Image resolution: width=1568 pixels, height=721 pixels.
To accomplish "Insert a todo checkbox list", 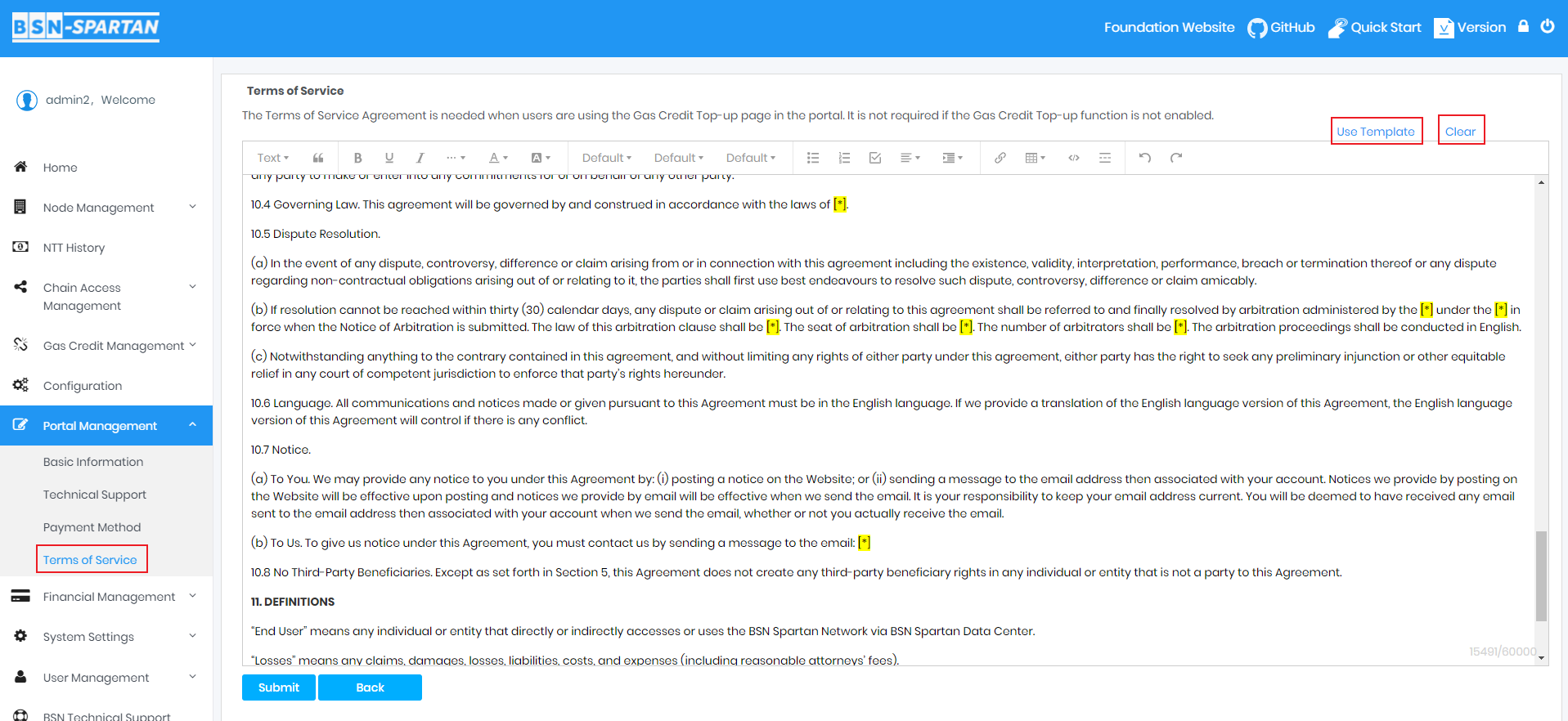I will click(874, 158).
